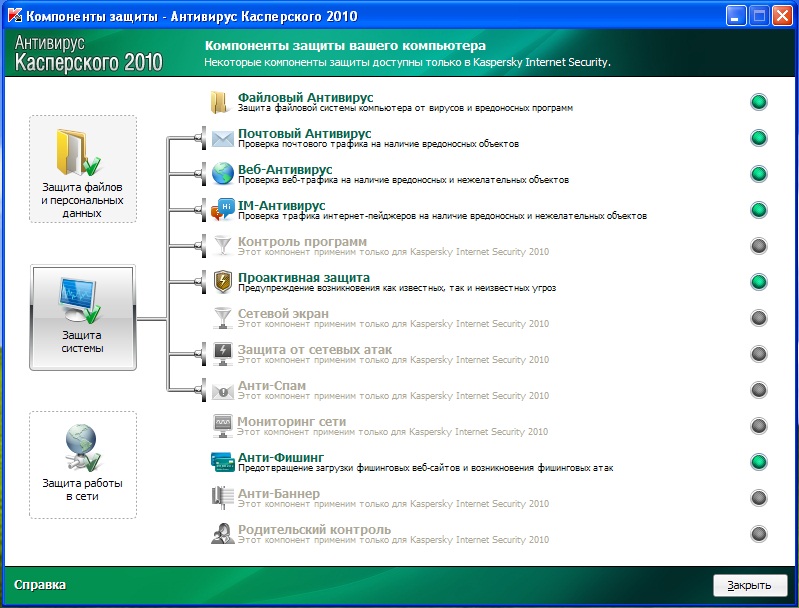Click the Родительский контроль disabled title
The height and width of the screenshot is (608, 799).
coord(314,530)
